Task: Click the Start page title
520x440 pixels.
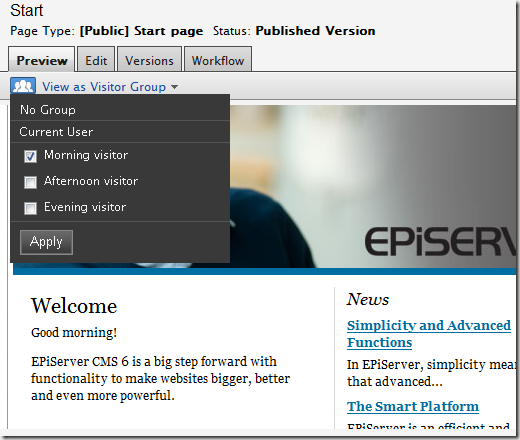Action: (27, 10)
